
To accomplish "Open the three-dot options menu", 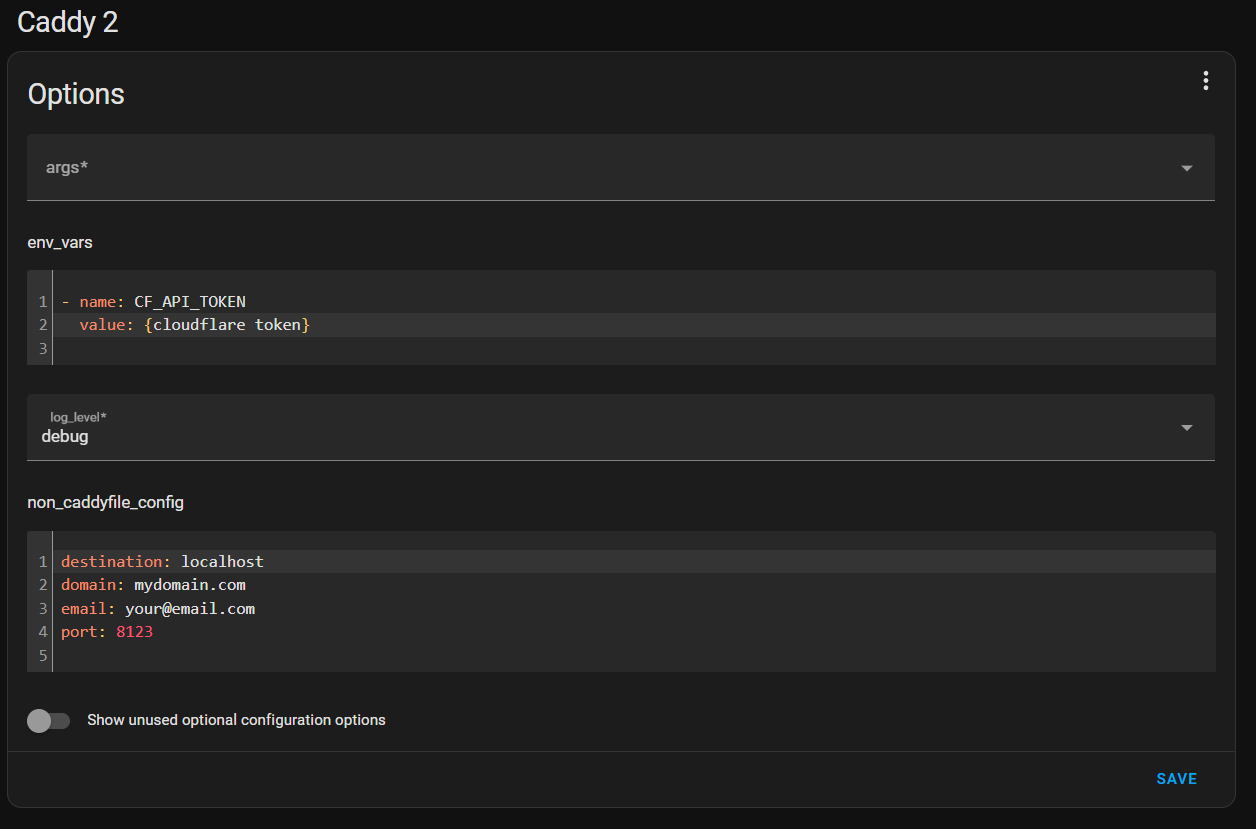I will tap(1206, 81).
